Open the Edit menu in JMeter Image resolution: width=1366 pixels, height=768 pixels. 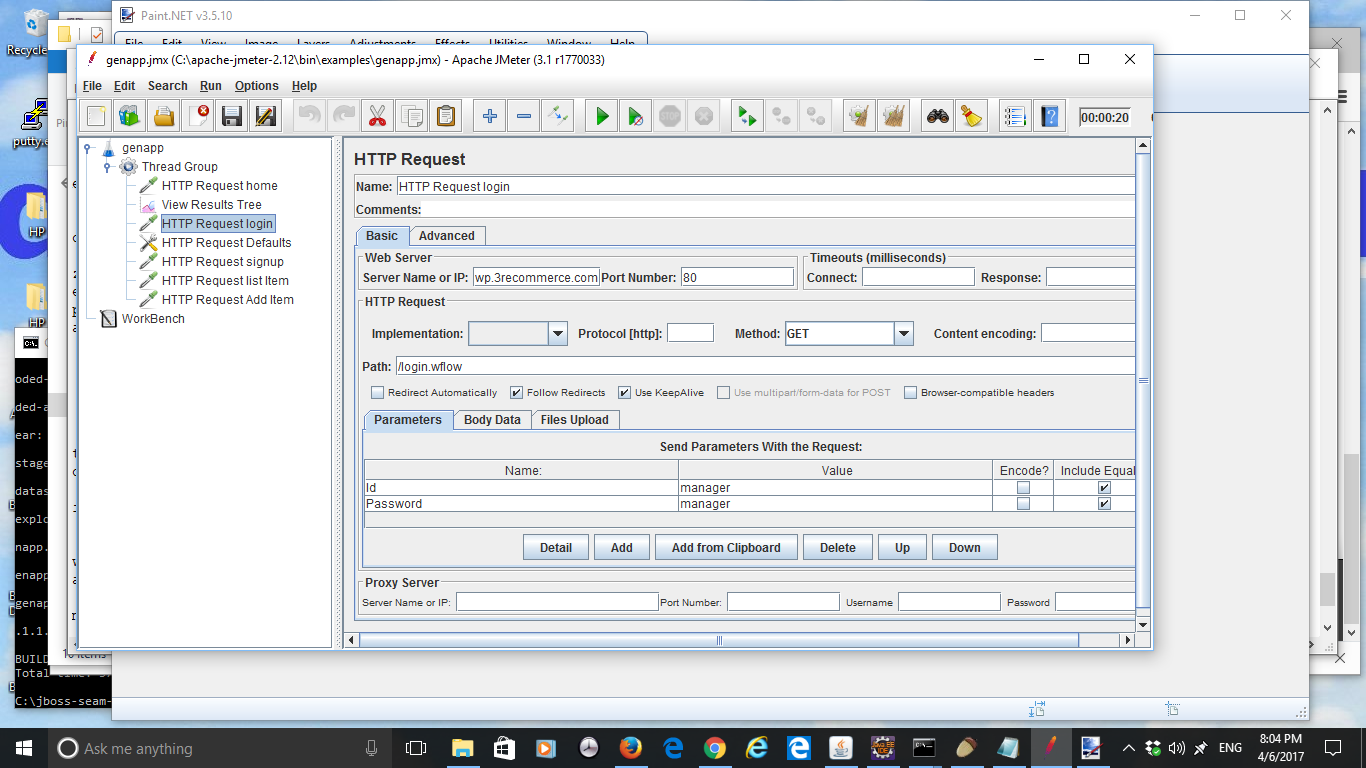coord(124,86)
